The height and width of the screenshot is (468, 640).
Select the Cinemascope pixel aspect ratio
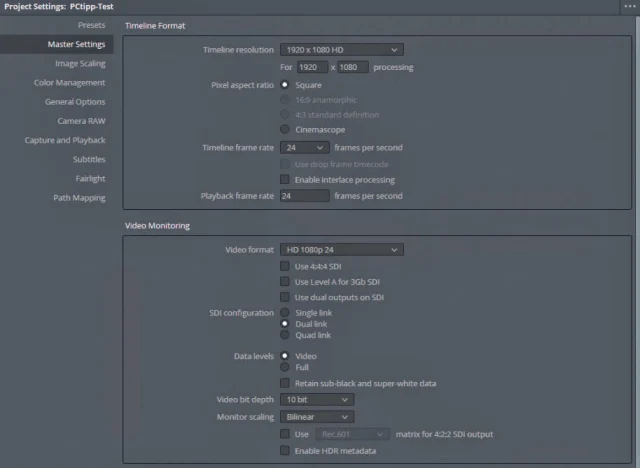[285, 129]
